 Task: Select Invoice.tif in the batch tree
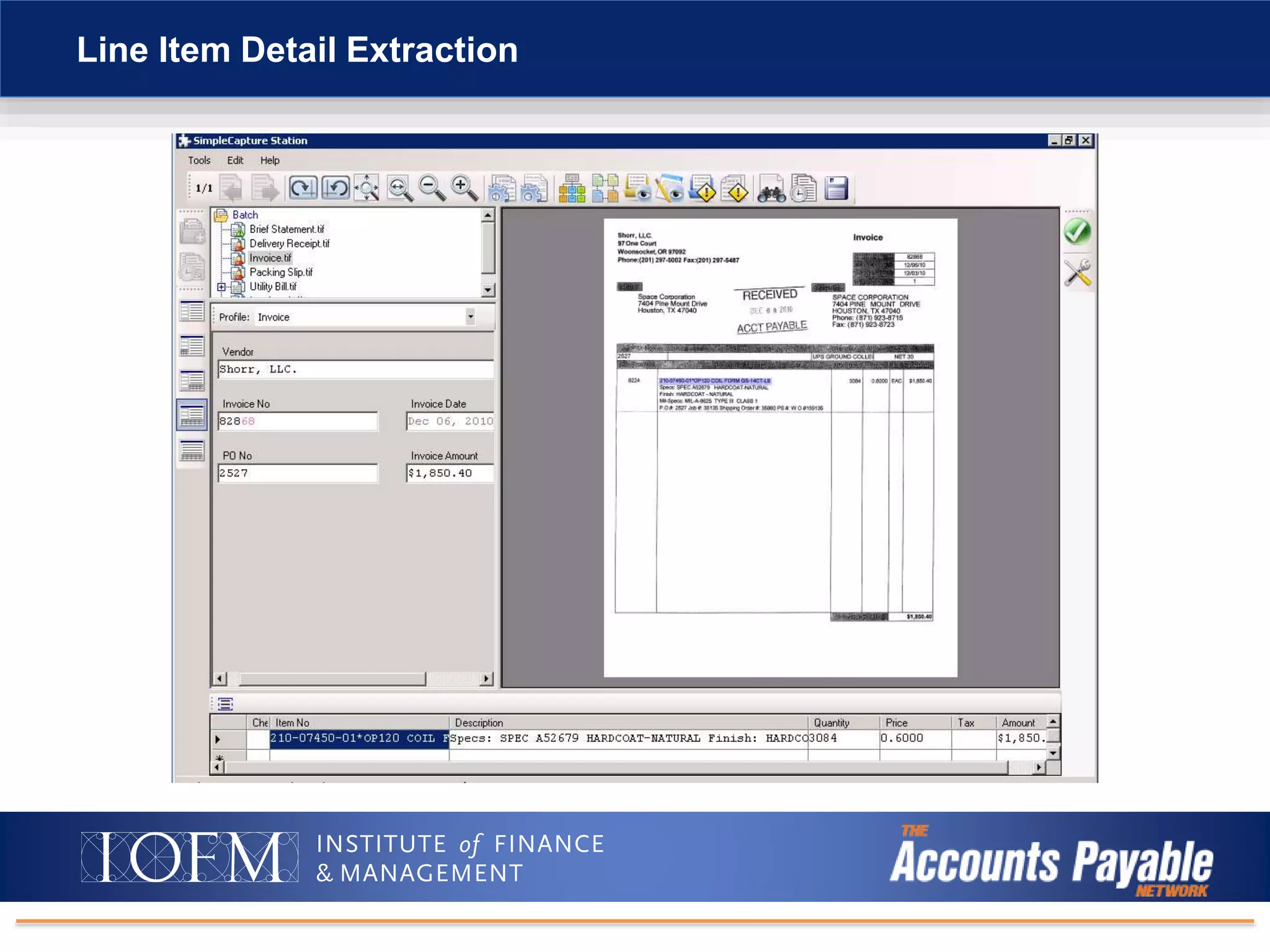tap(270, 258)
